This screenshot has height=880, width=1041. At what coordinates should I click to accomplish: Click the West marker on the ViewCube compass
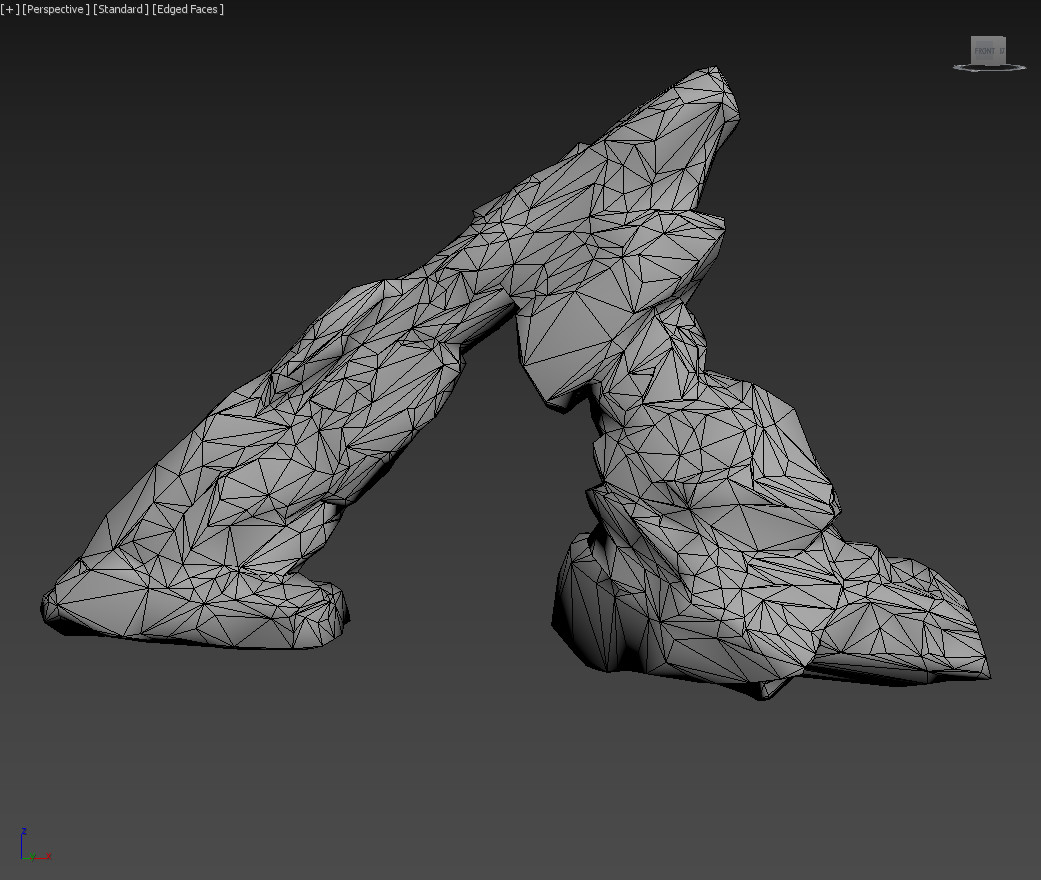pyautogui.click(x=954, y=66)
